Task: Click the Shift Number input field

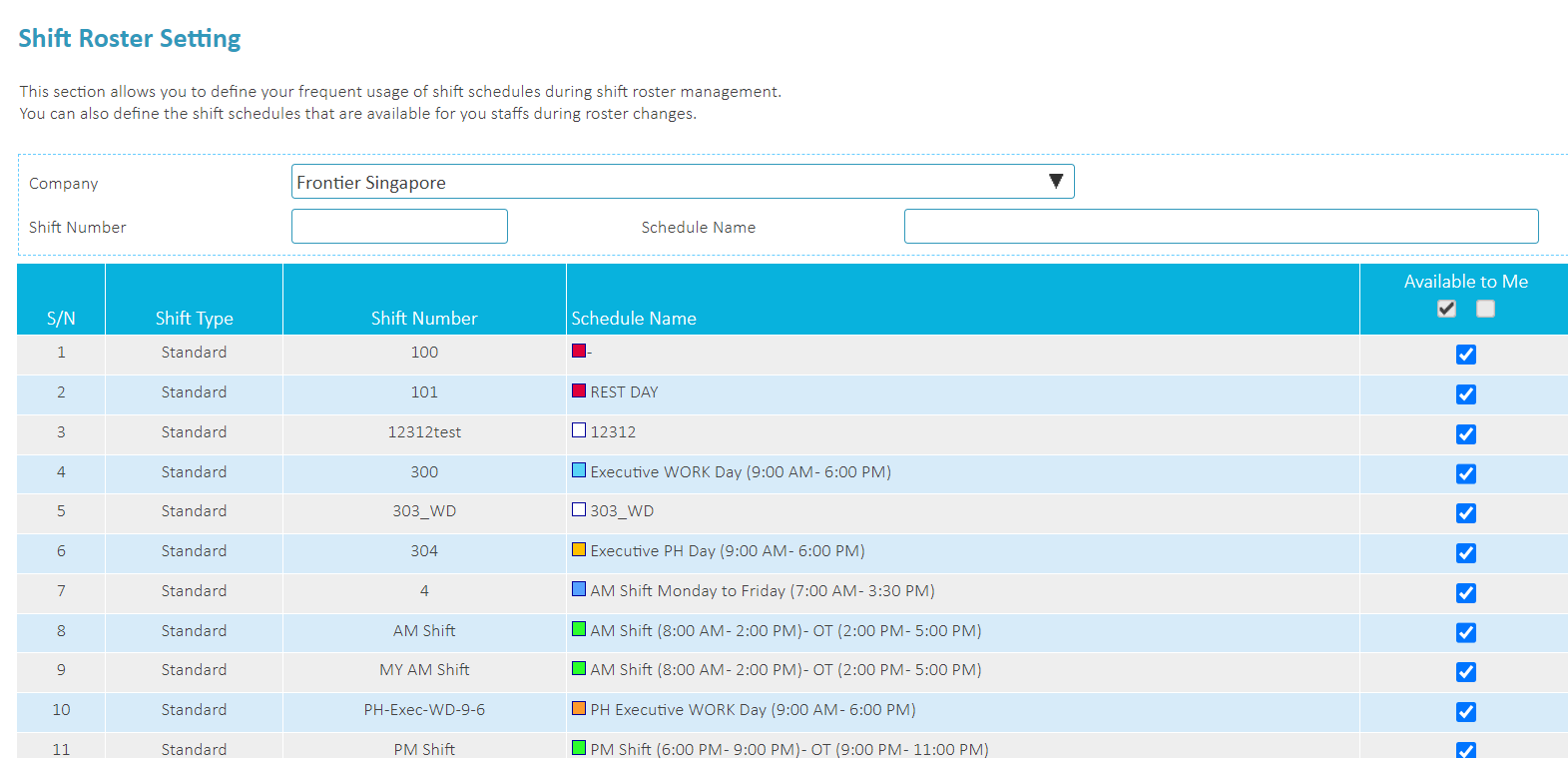Action: 399,227
